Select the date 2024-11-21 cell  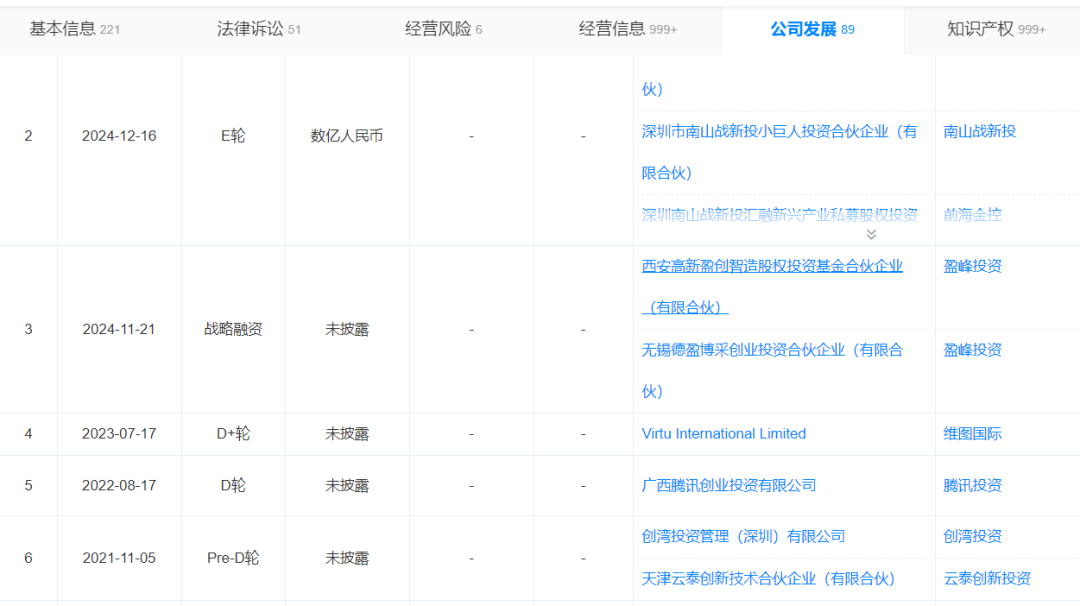119,330
